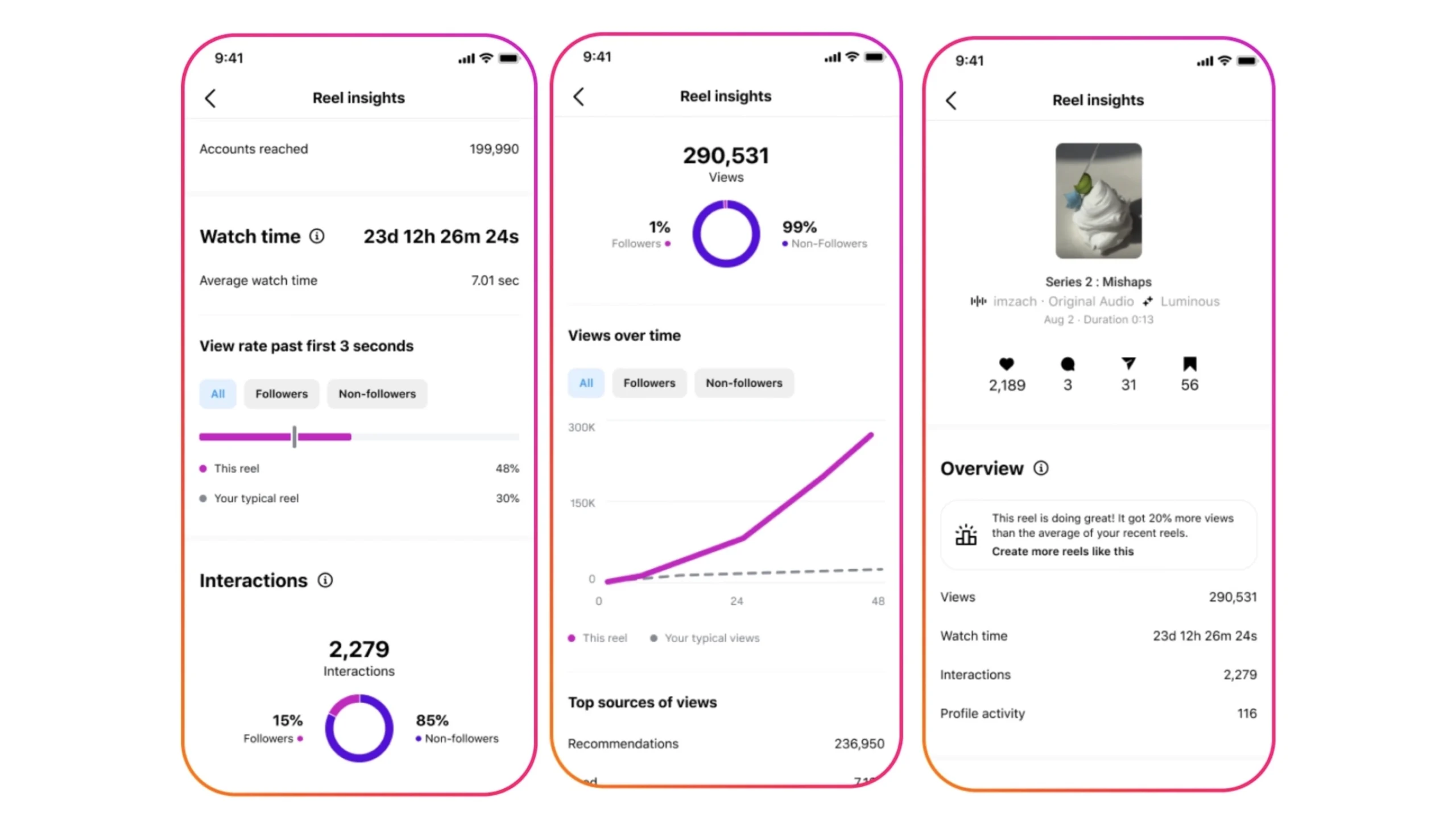The image size is (1456, 818).
Task: Select the Non-followers tab in views chart
Action: click(x=744, y=382)
